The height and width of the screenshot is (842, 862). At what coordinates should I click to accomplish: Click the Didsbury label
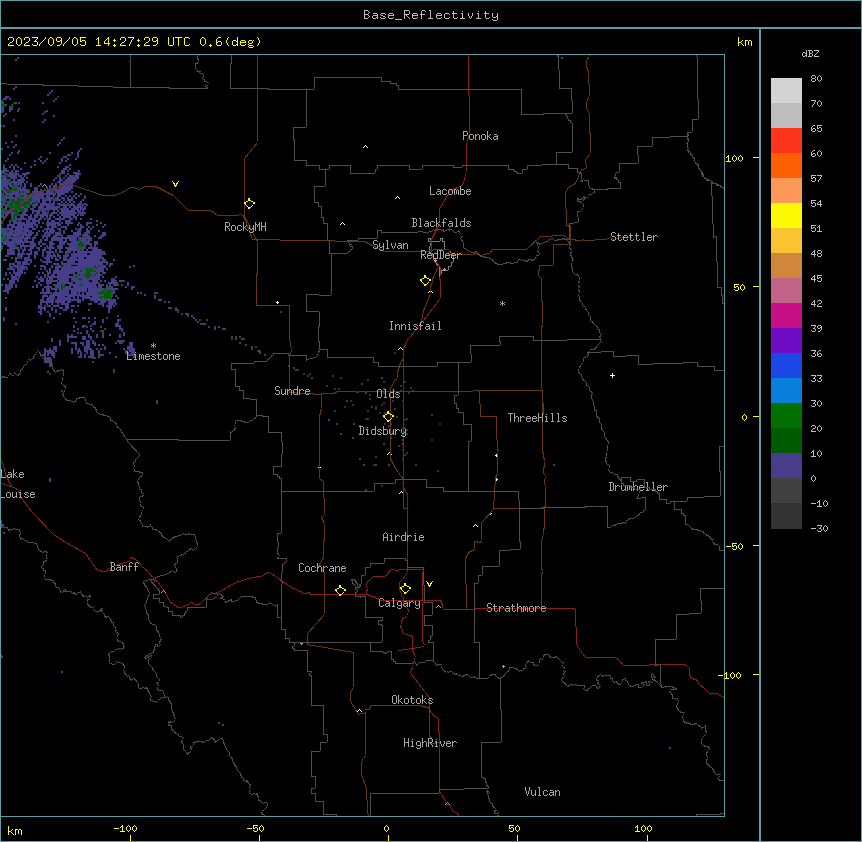[383, 431]
